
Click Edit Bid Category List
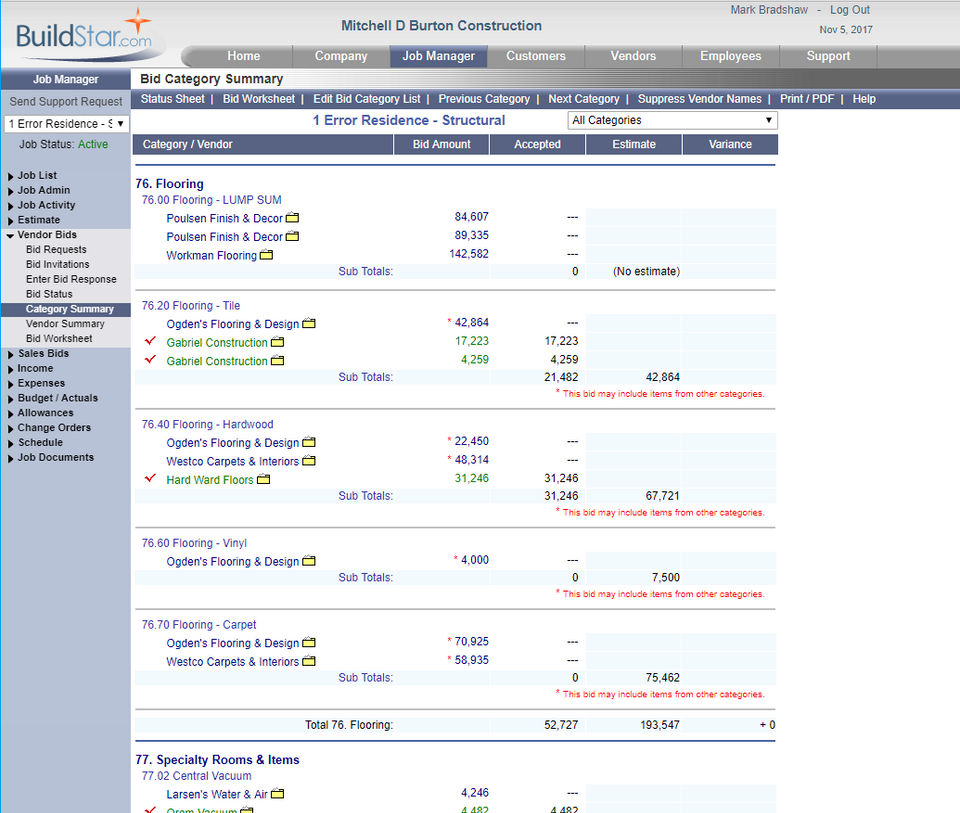click(367, 99)
